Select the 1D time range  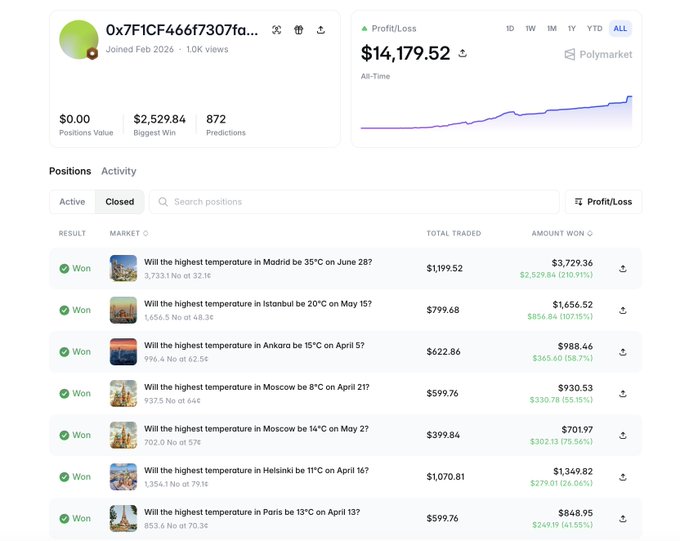(510, 28)
